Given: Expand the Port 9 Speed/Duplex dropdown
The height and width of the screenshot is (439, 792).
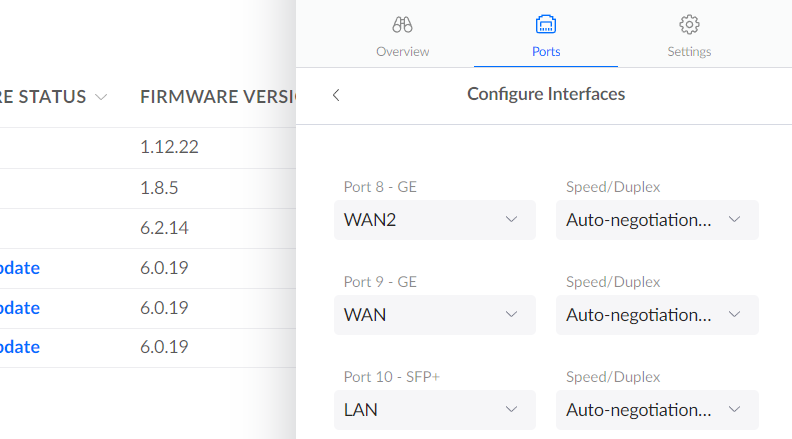Looking at the screenshot, I should 656,314.
